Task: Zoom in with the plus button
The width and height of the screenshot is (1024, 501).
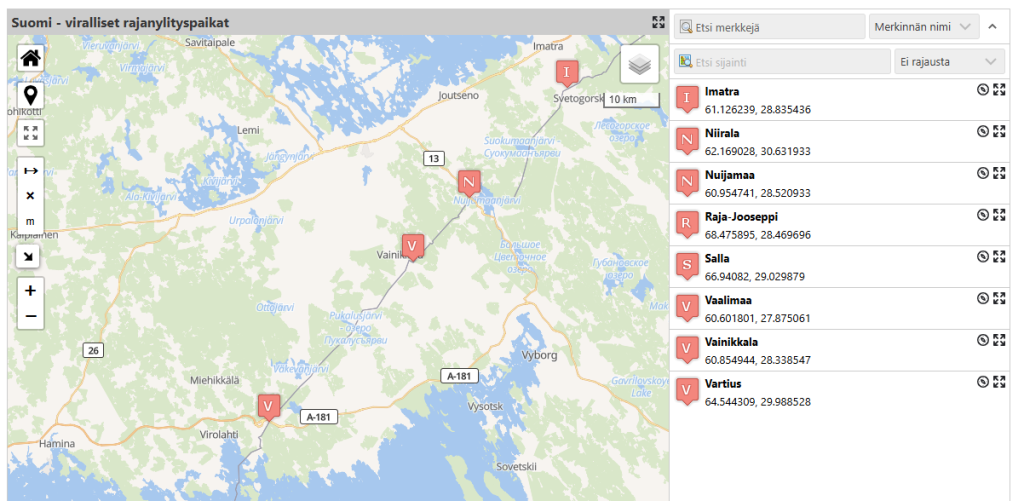Action: [30, 291]
